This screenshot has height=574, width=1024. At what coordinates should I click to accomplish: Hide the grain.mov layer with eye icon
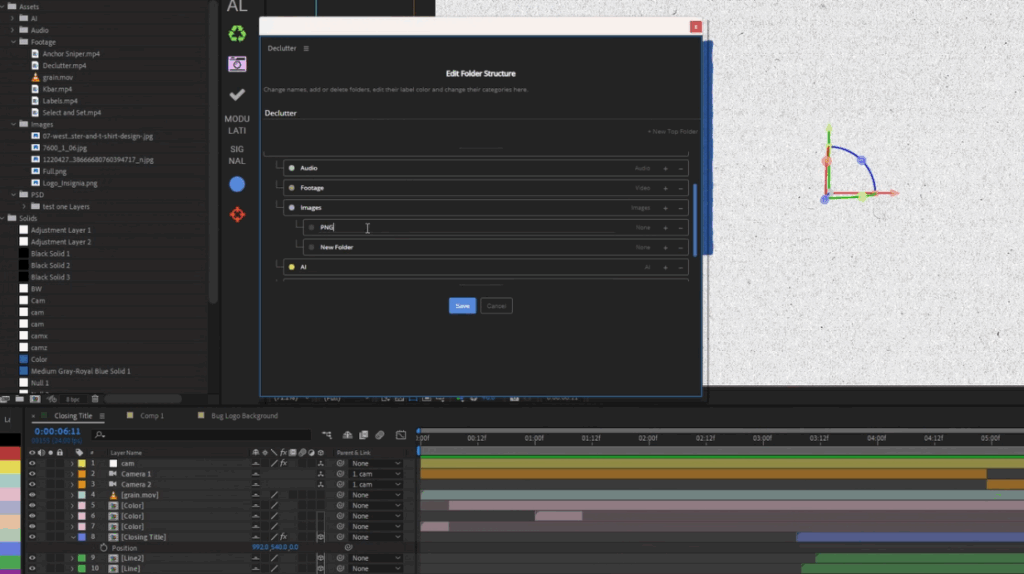click(32, 495)
